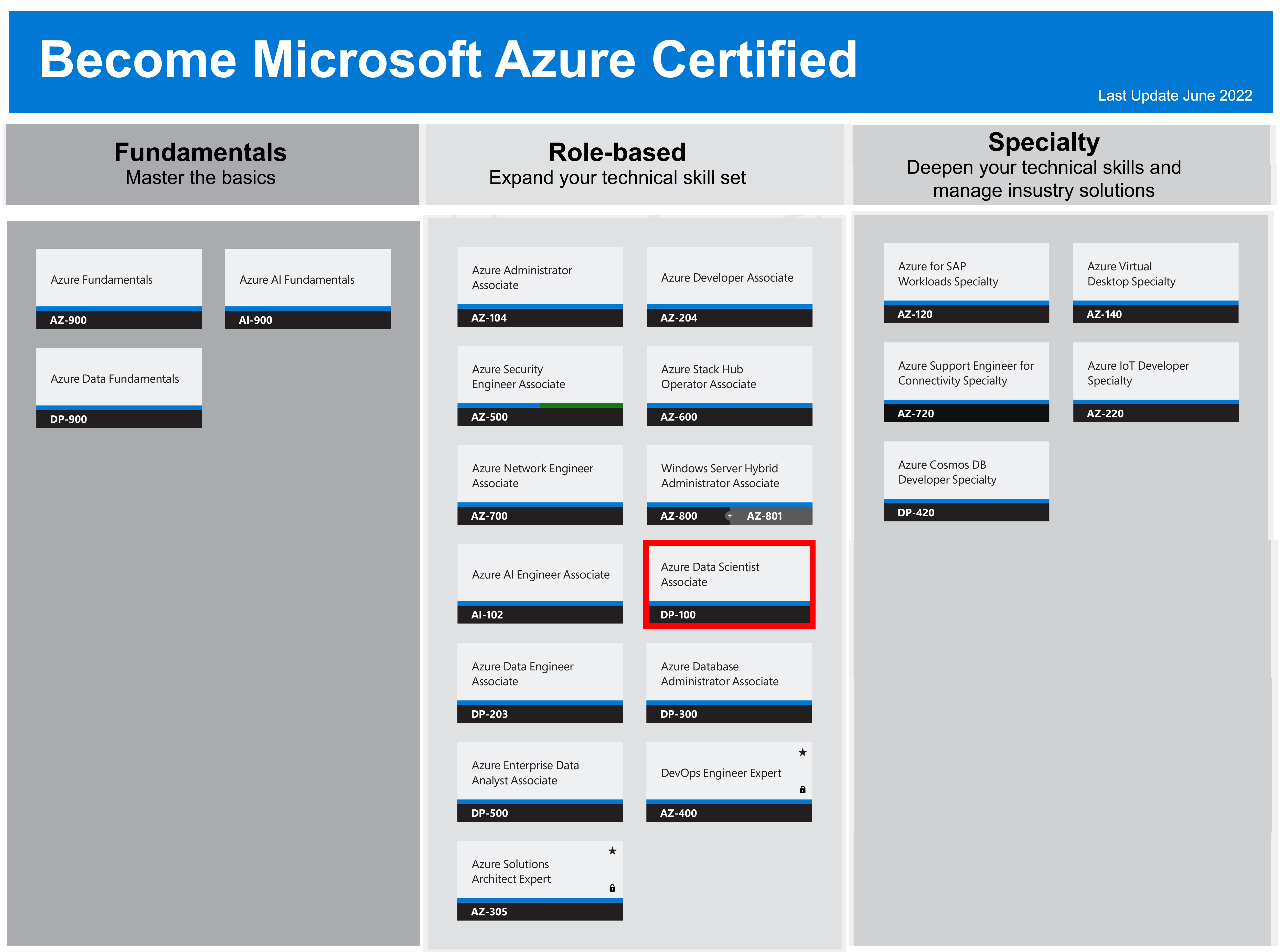Click the Role-based column header
The width and height of the screenshot is (1284, 952).
click(x=635, y=164)
